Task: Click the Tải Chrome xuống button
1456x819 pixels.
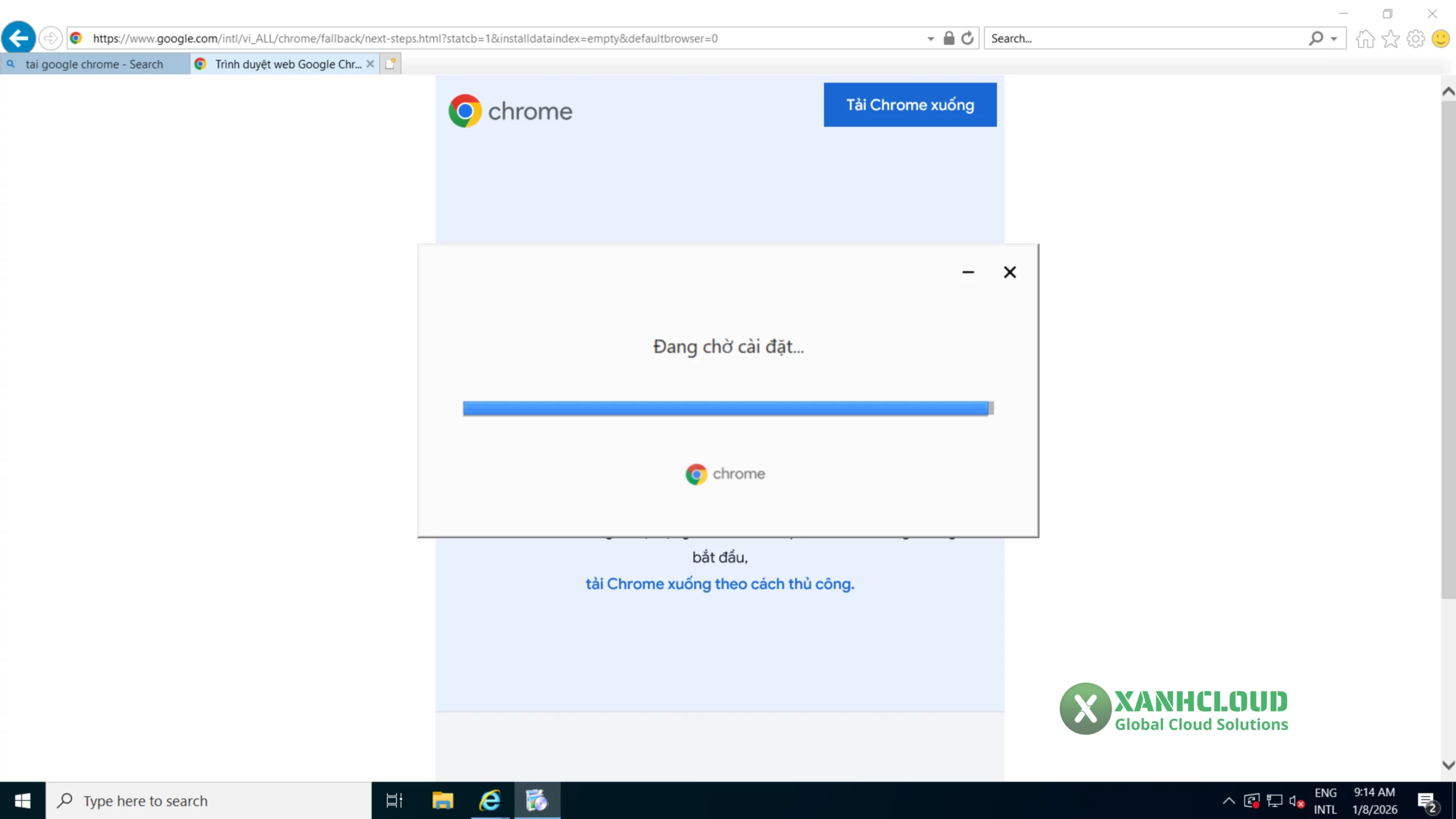Action: pyautogui.click(x=909, y=105)
